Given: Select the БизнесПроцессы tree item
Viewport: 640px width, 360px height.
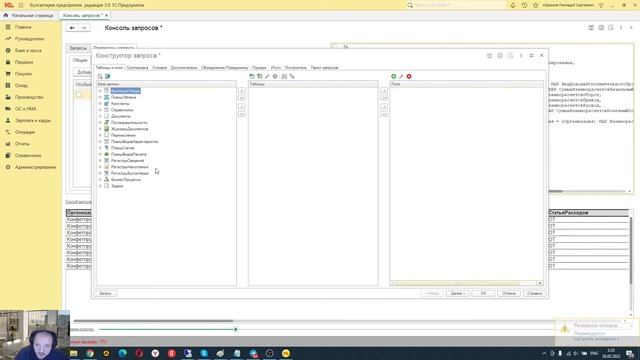Looking at the screenshot, I should (x=126, y=180).
